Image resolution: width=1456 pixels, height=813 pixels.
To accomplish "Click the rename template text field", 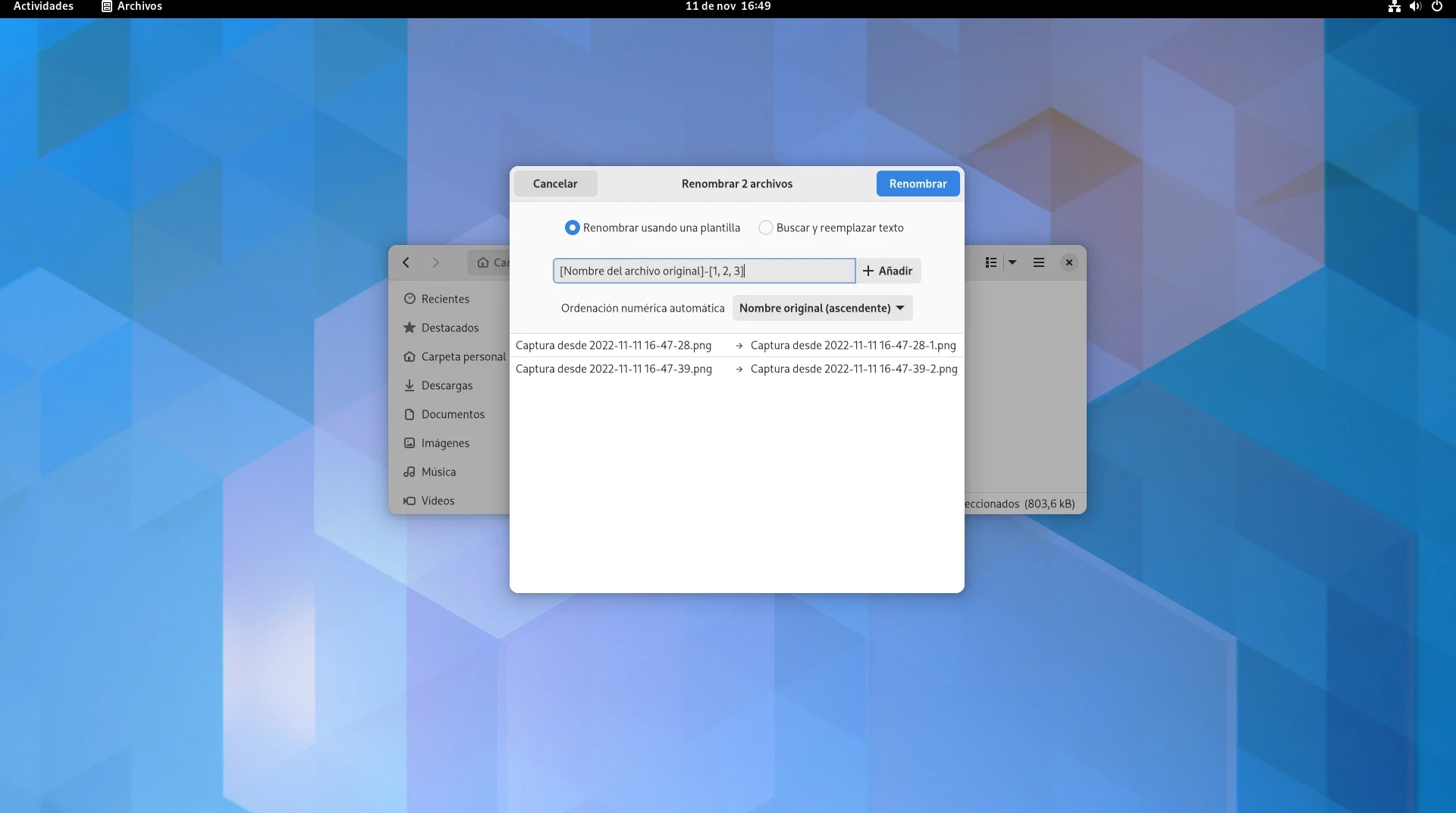I will pos(704,271).
